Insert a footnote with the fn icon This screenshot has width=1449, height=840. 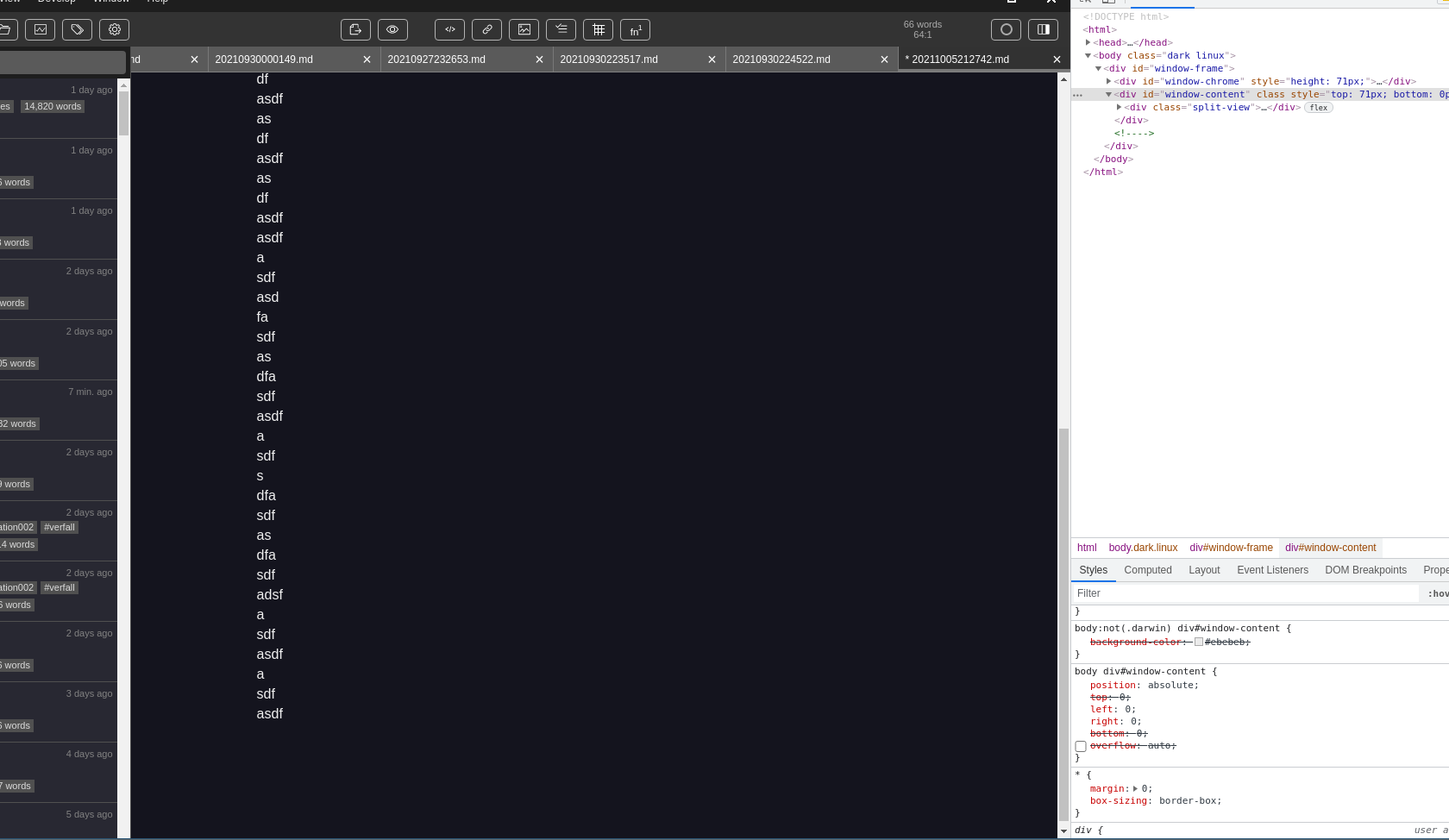coord(636,29)
